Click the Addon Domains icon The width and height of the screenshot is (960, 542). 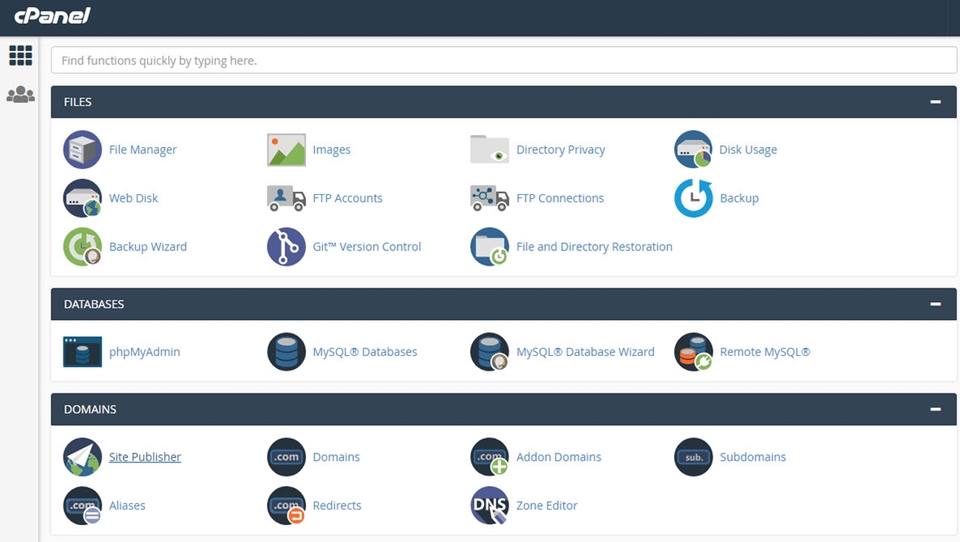click(x=489, y=457)
